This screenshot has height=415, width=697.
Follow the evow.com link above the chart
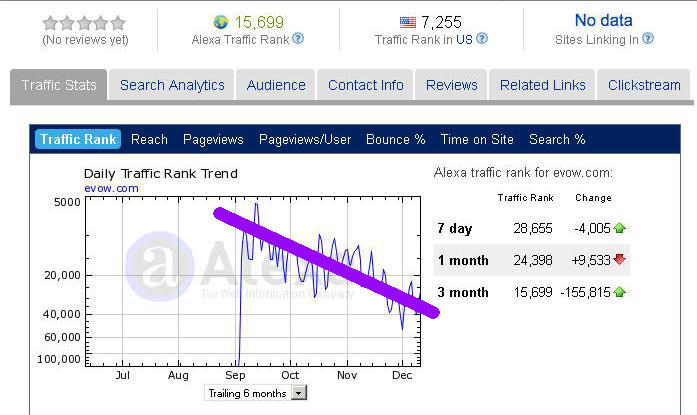tap(111, 188)
